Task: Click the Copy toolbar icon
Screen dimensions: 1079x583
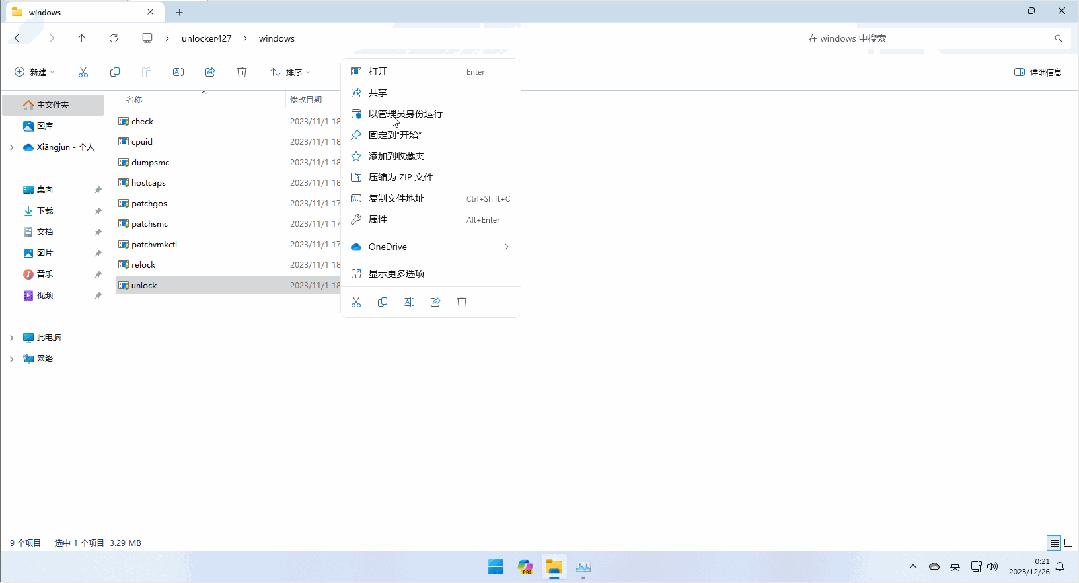Action: tap(114, 72)
